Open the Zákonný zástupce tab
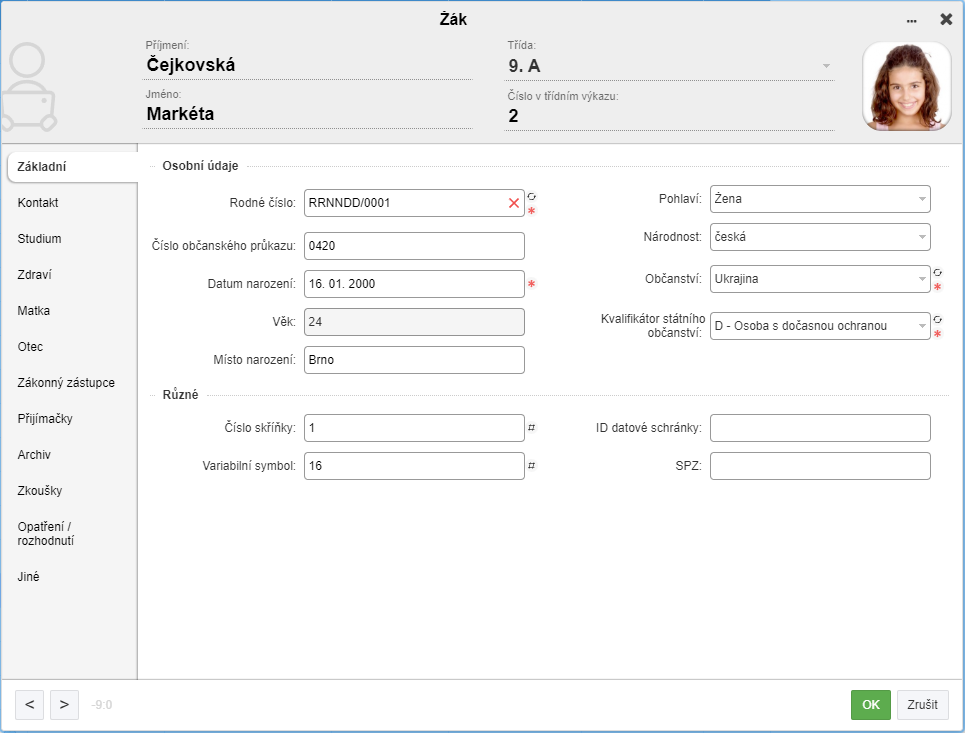The image size is (965, 733). tap(66, 383)
